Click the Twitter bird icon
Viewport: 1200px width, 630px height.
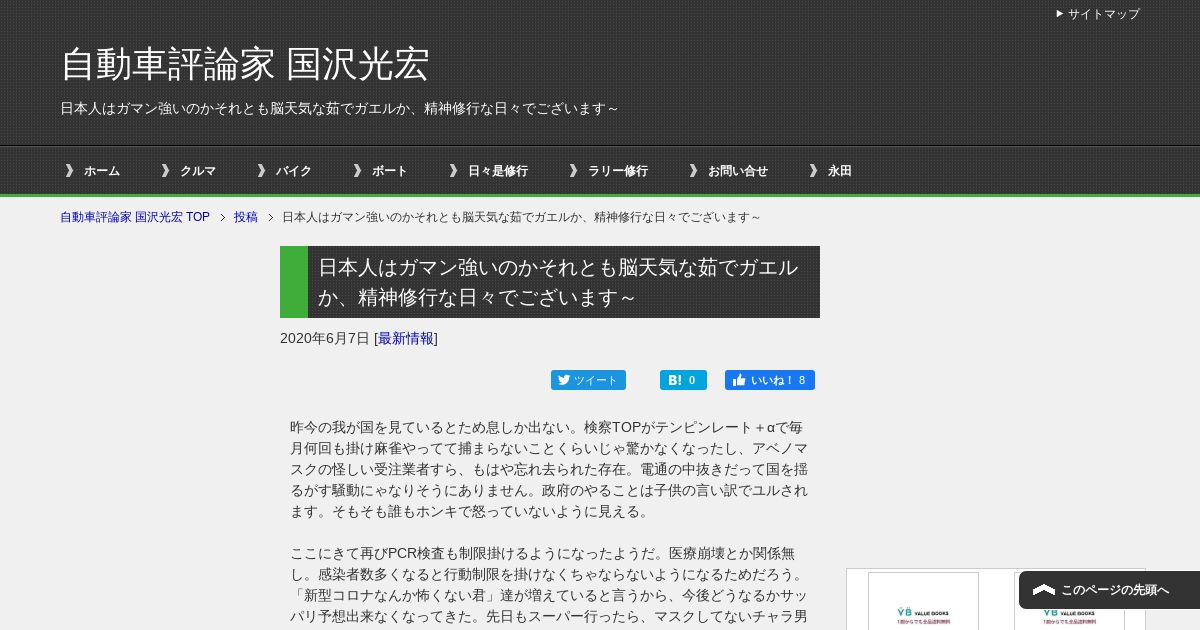[x=564, y=380]
